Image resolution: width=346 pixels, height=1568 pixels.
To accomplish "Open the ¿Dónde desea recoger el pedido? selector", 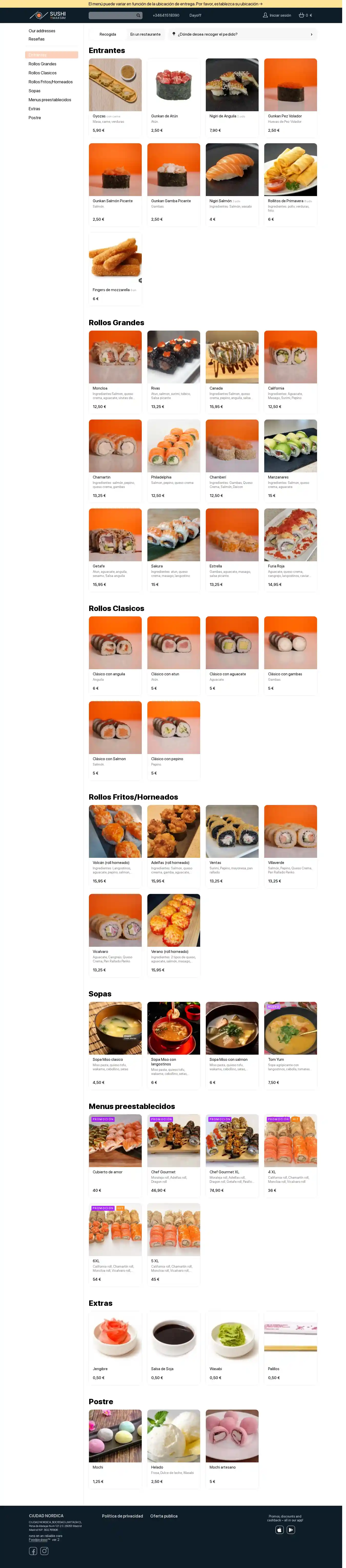I will (x=242, y=34).
